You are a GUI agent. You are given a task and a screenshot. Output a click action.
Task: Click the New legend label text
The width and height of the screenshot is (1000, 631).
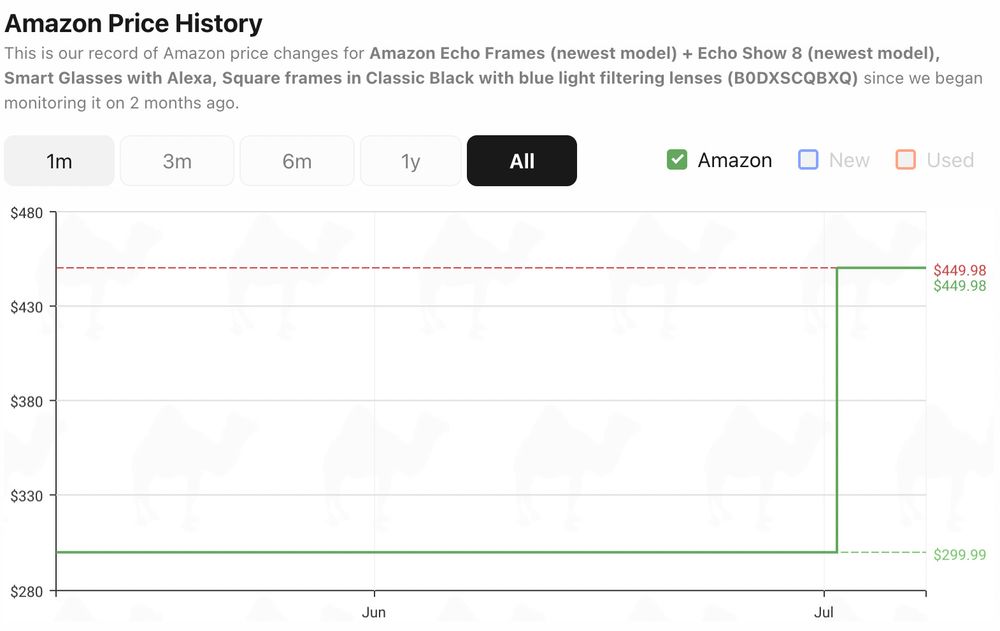(849, 160)
